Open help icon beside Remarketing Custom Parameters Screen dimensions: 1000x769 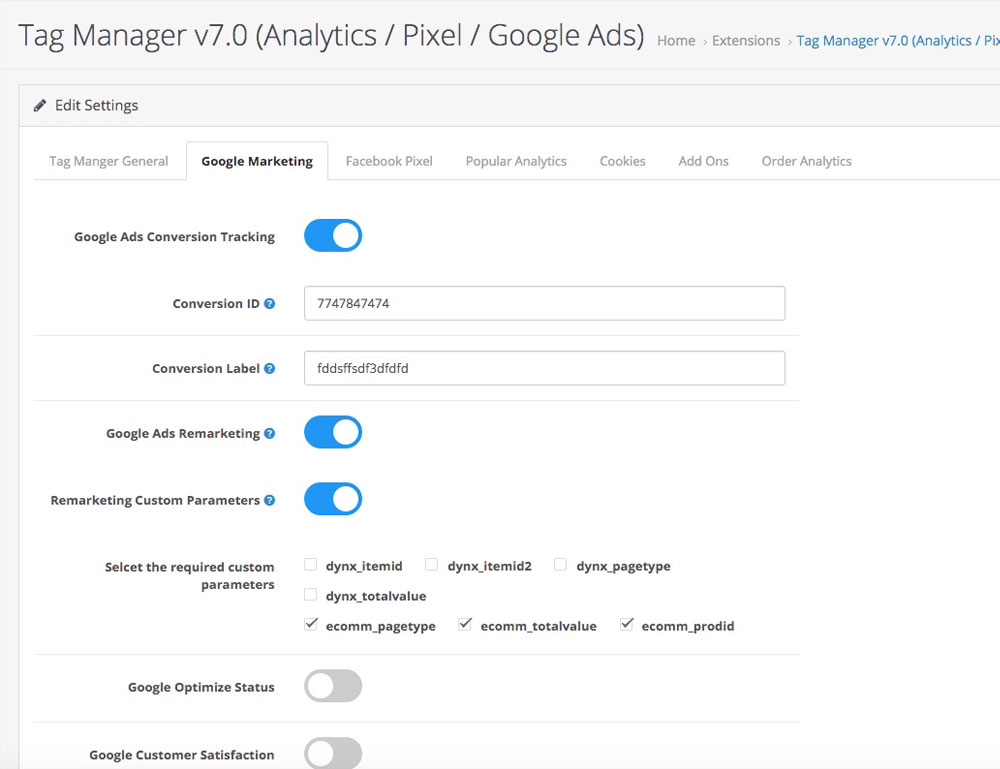(270, 501)
